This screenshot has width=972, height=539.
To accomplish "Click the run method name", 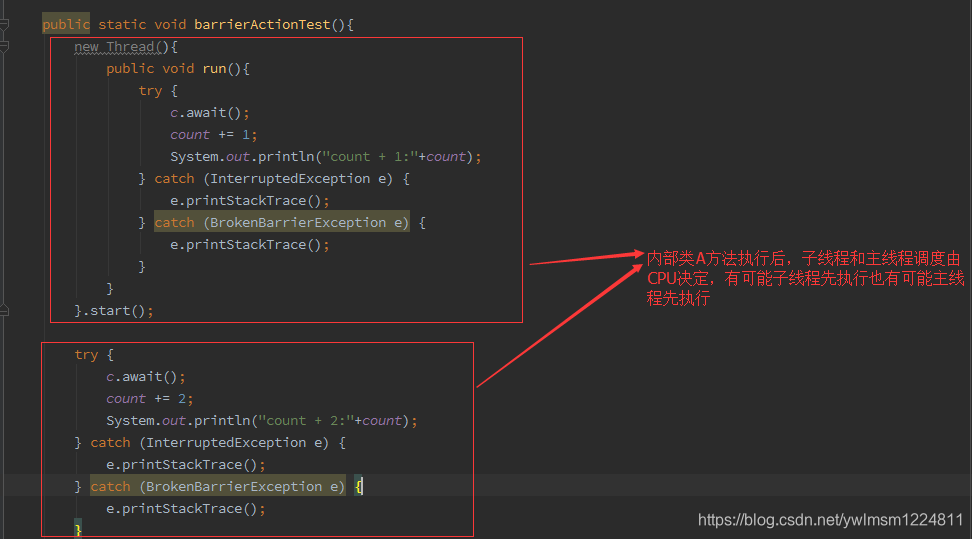I will coord(214,69).
